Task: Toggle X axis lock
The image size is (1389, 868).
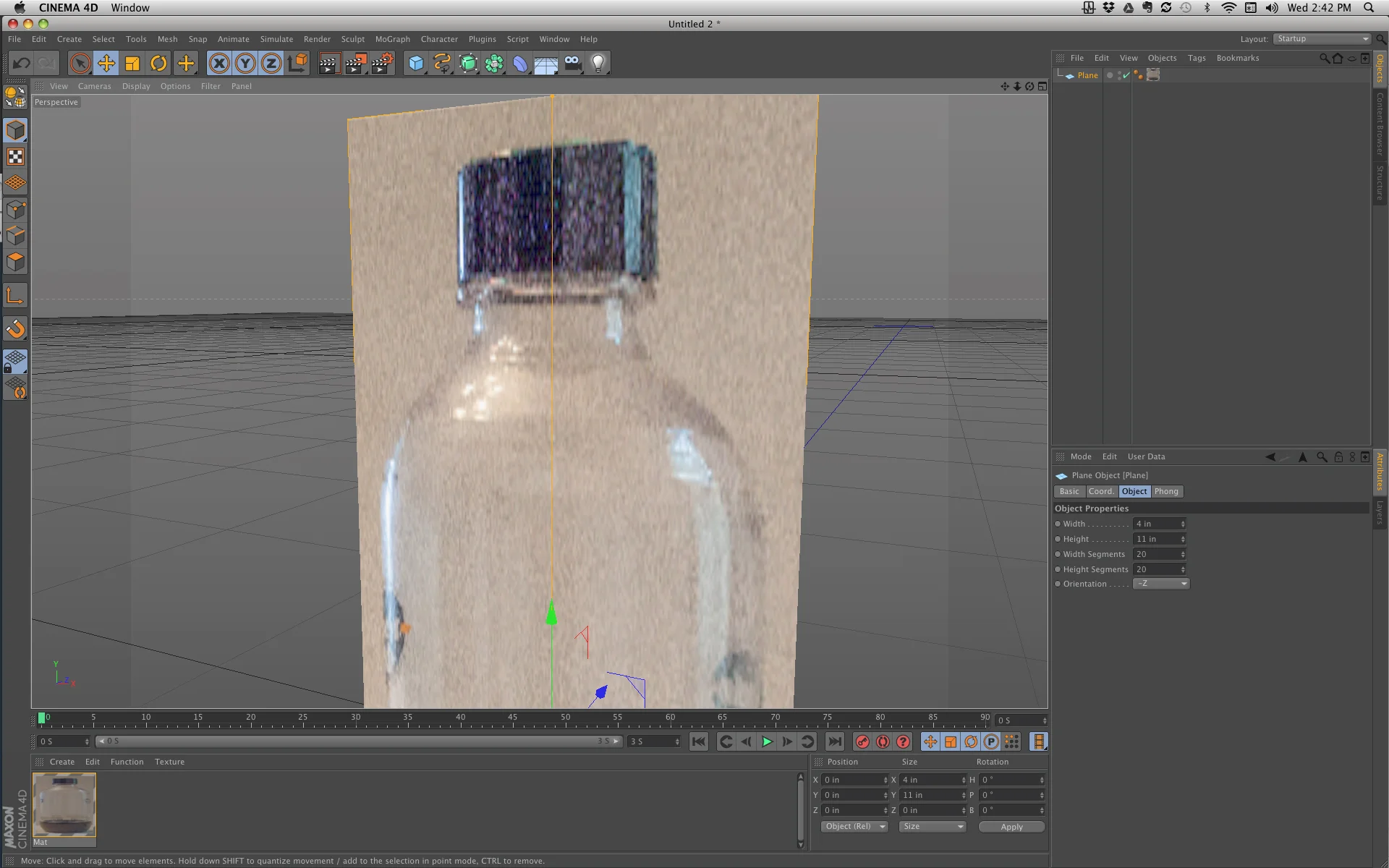Action: pos(218,64)
